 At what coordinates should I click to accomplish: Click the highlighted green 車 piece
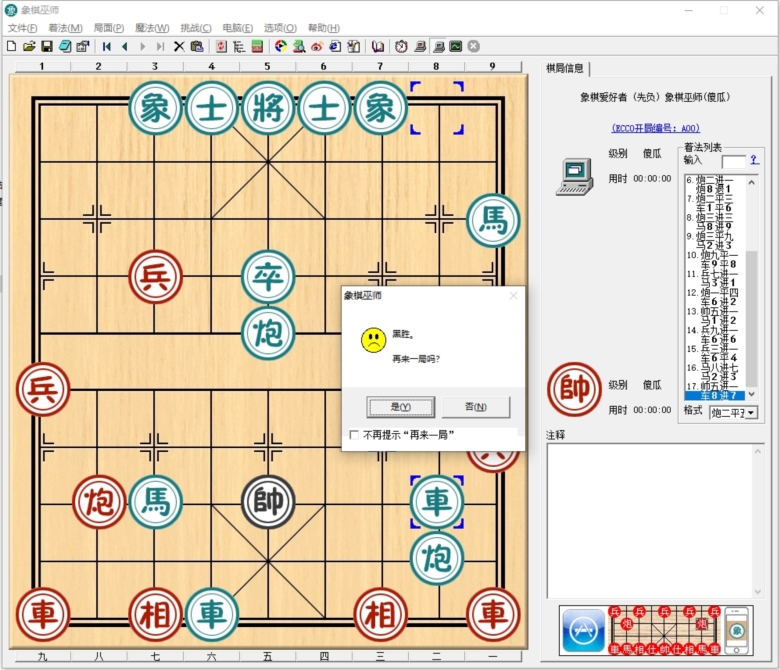point(437,501)
